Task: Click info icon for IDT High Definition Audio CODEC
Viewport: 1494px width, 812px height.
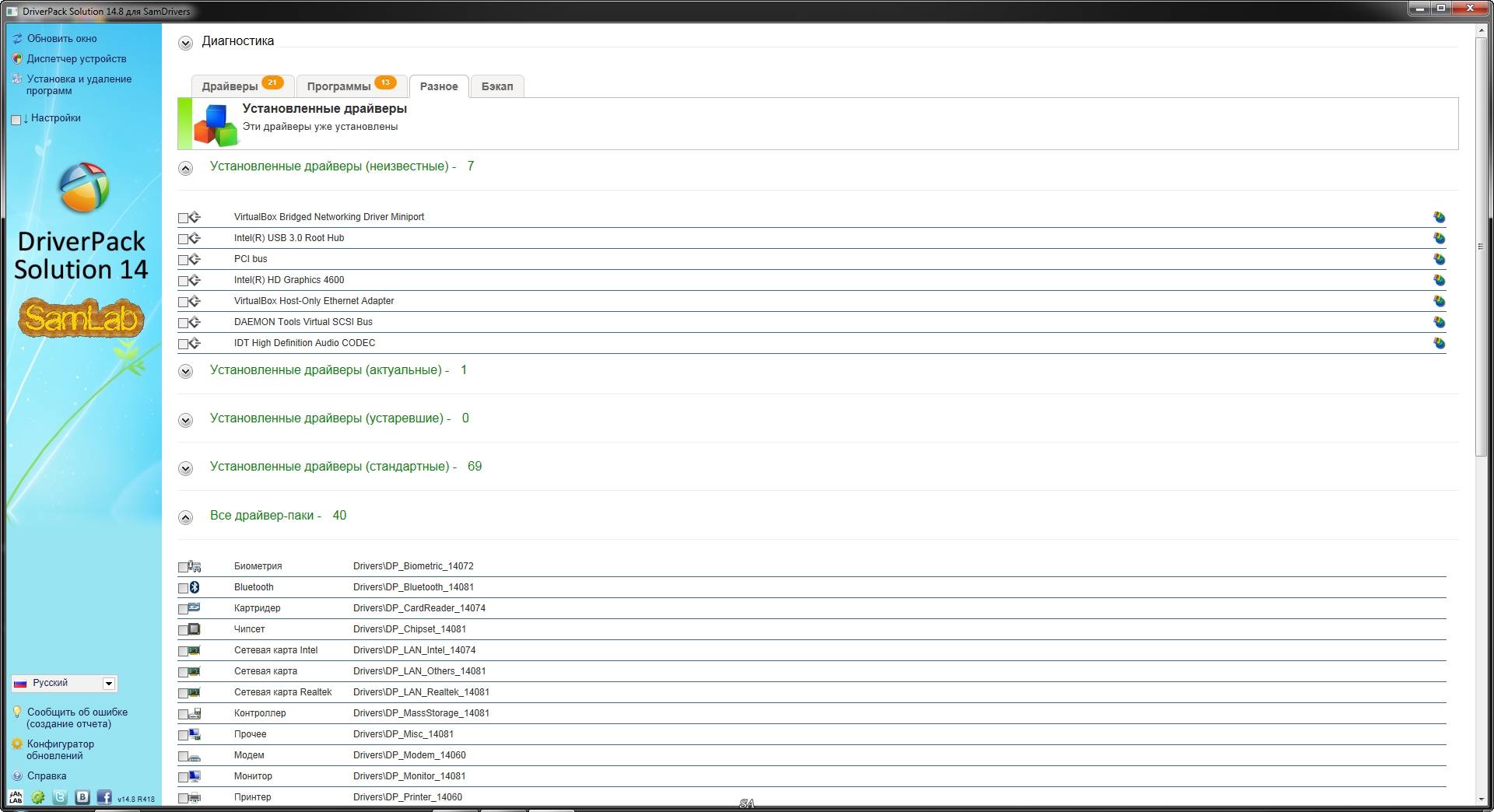Action: pos(1440,344)
